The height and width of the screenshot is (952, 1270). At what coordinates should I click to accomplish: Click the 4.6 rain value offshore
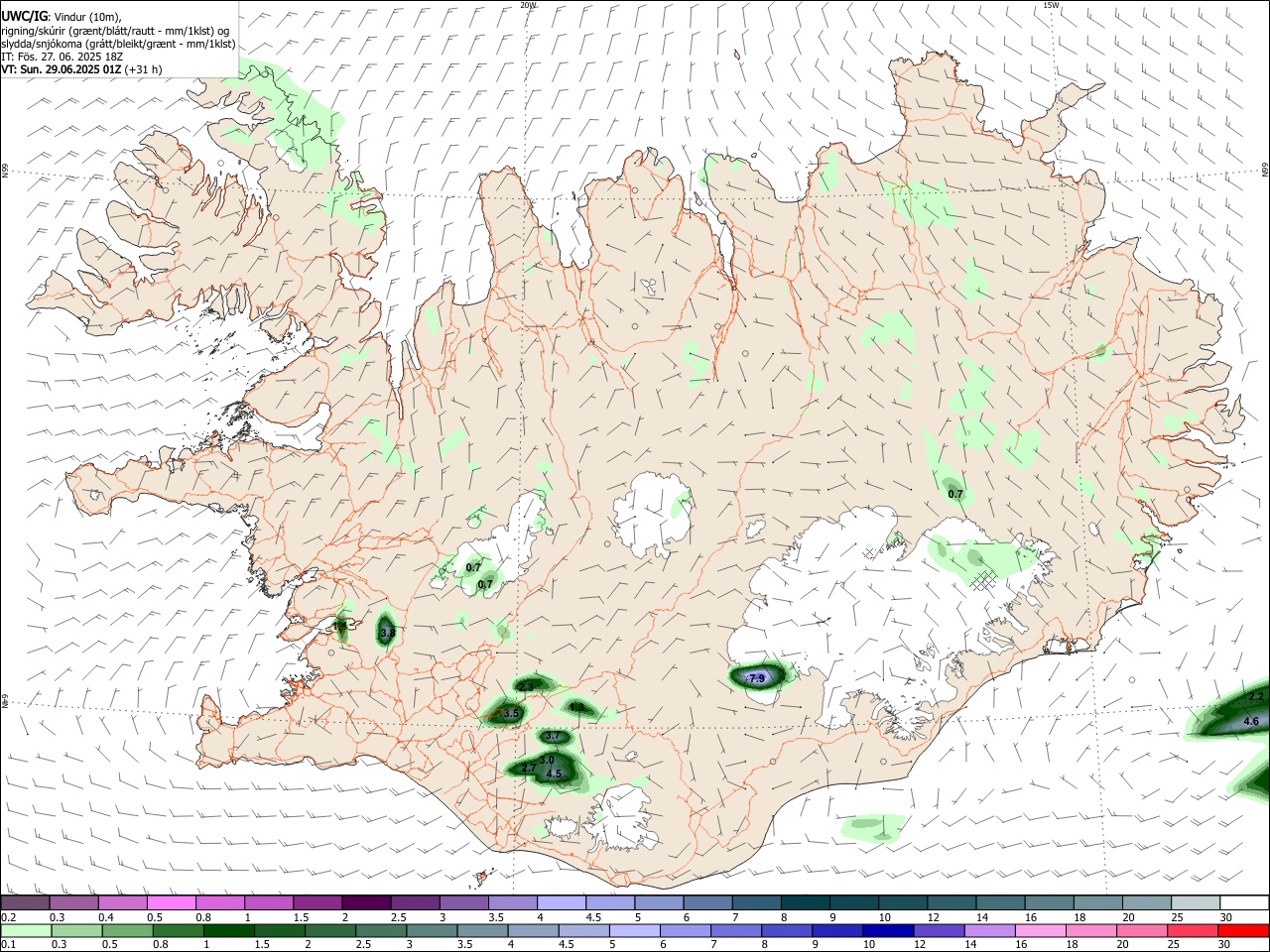(1251, 721)
